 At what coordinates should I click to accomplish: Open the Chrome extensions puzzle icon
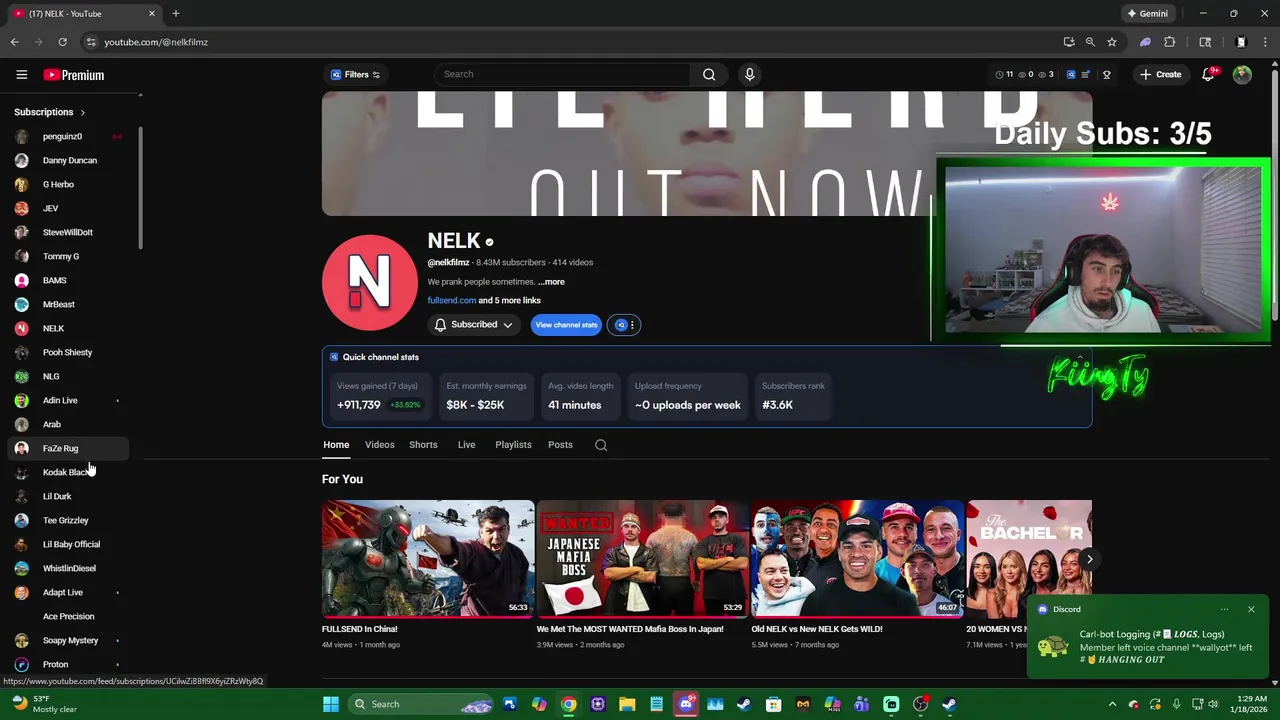coord(1169,42)
